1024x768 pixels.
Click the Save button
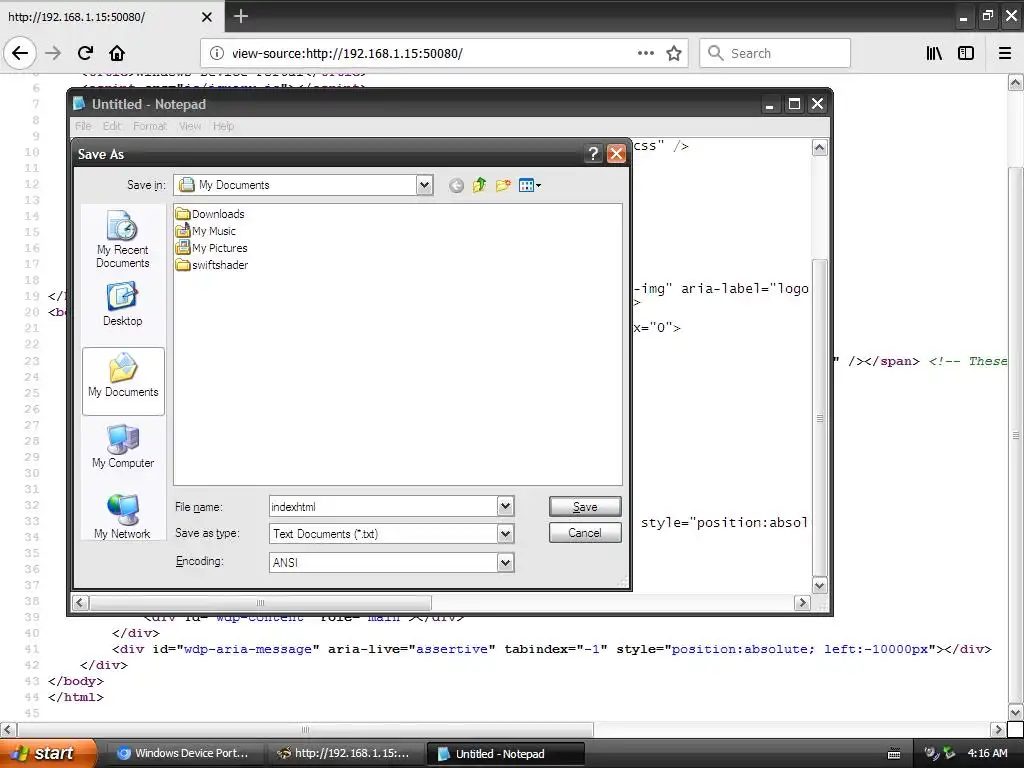click(x=585, y=507)
